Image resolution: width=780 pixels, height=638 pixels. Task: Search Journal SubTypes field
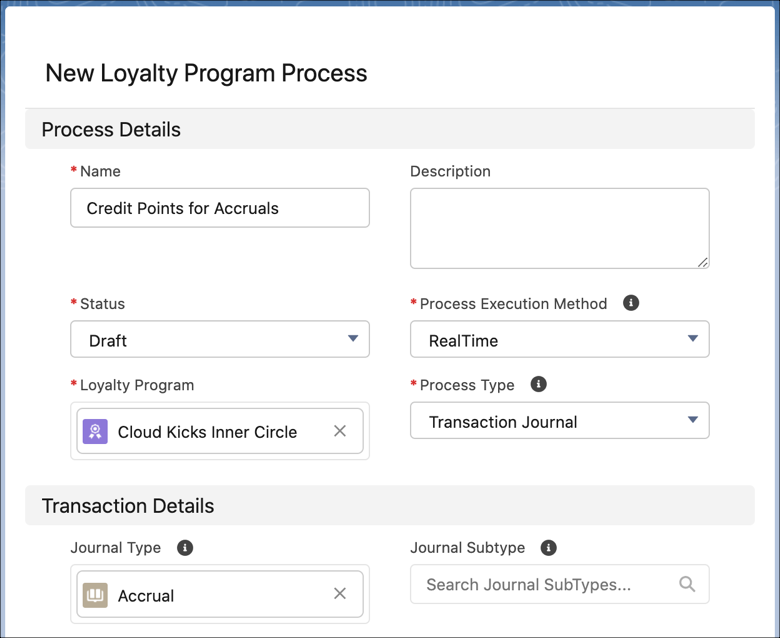coord(560,584)
